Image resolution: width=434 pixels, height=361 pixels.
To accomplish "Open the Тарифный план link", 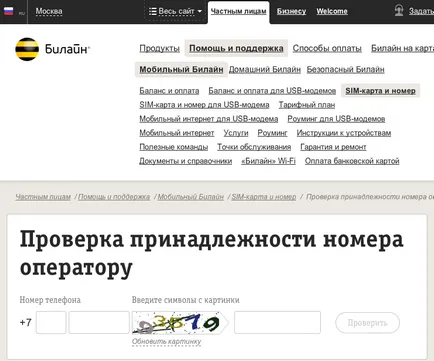I will [x=307, y=105].
